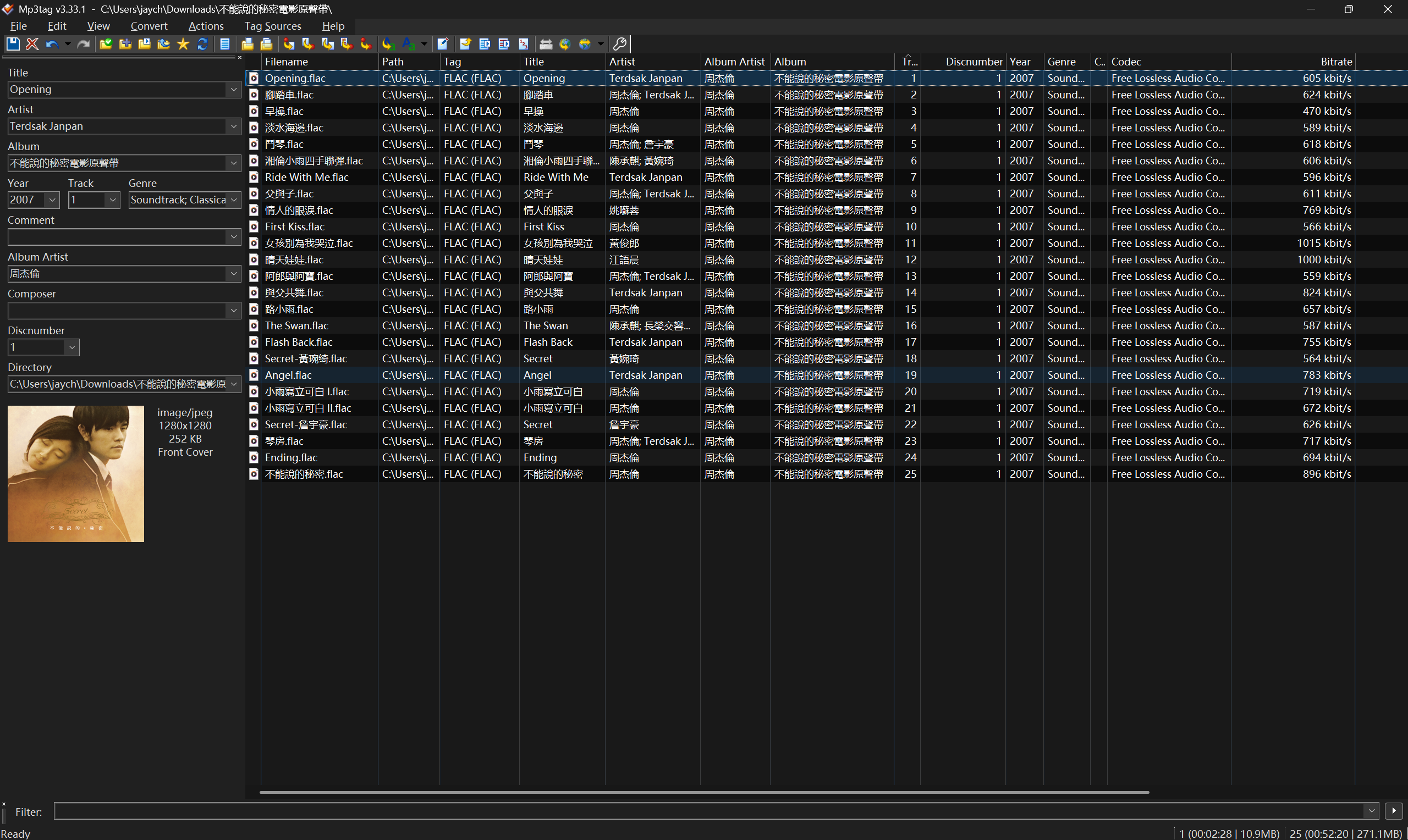Click the arrow button beside Filter box
This screenshot has width=1408, height=840.
point(1393,810)
